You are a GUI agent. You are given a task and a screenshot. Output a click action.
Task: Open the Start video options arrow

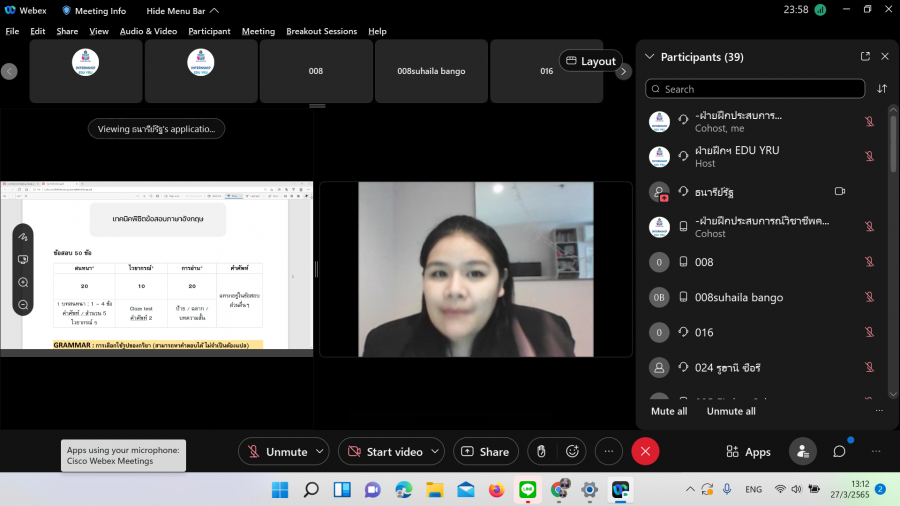coord(435,452)
